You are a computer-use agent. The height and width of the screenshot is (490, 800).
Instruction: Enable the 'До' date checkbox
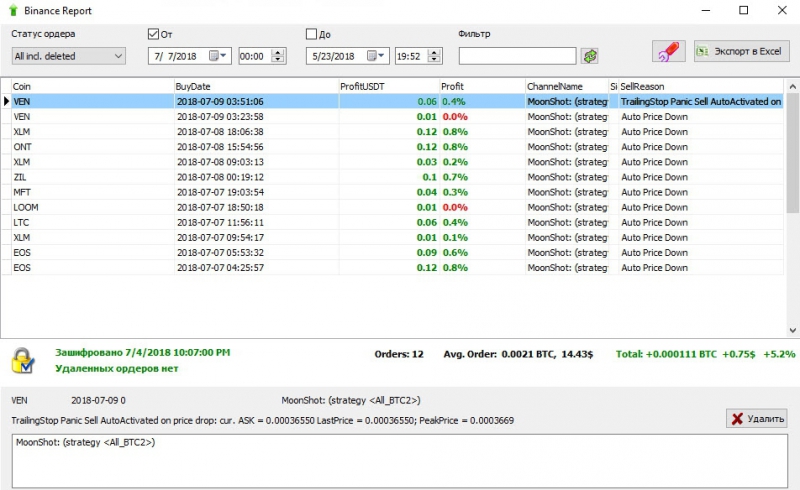point(311,34)
